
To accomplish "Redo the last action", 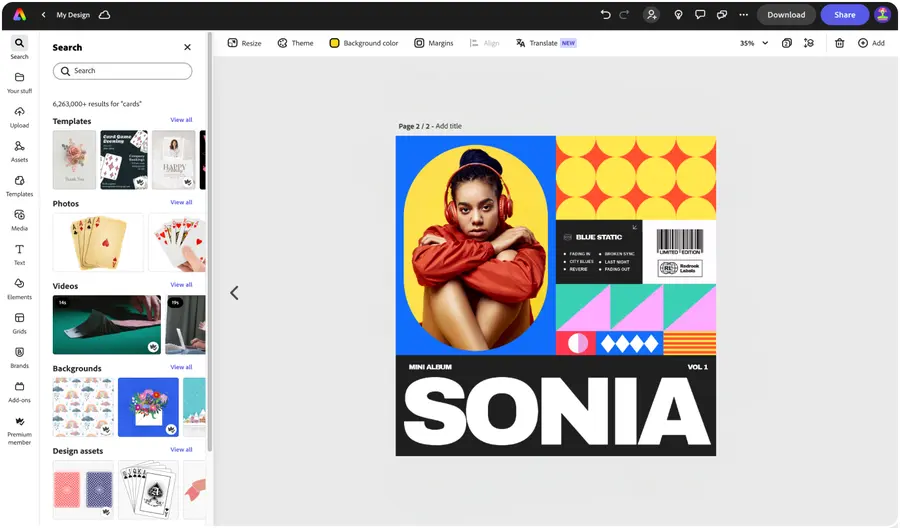I will pos(624,15).
